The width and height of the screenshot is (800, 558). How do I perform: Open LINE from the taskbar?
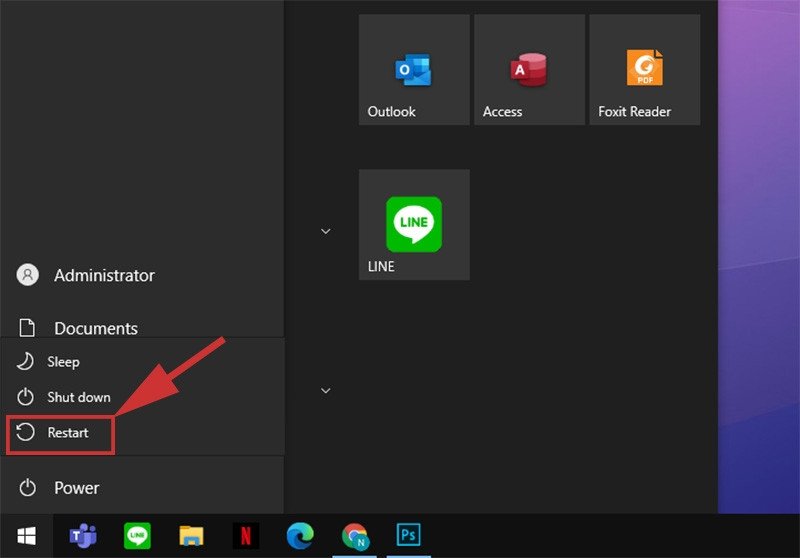pyautogui.click(x=137, y=536)
